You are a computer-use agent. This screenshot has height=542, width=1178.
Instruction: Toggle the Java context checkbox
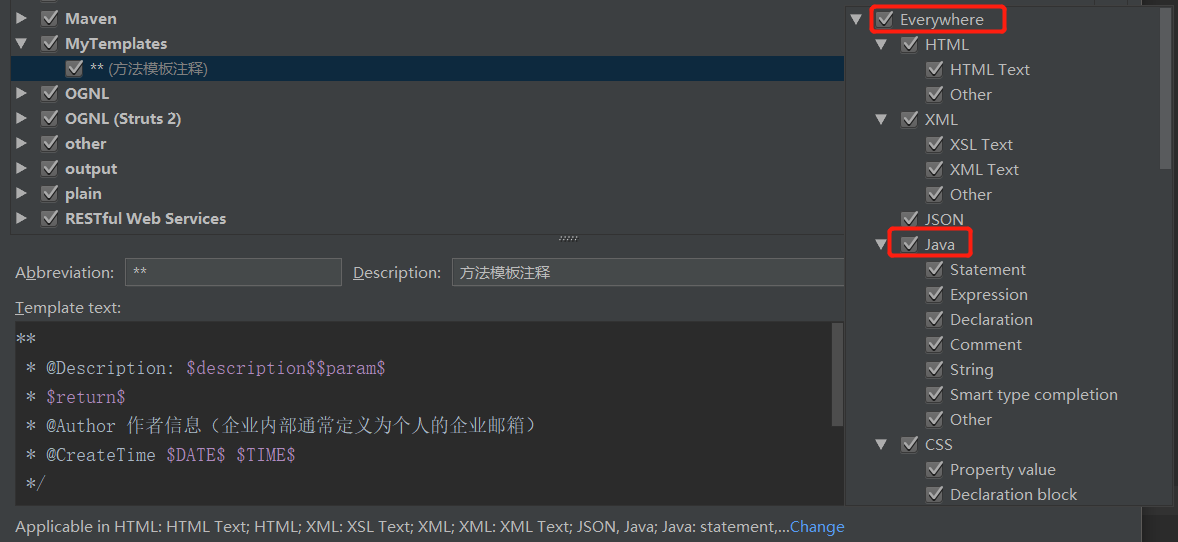click(909, 244)
